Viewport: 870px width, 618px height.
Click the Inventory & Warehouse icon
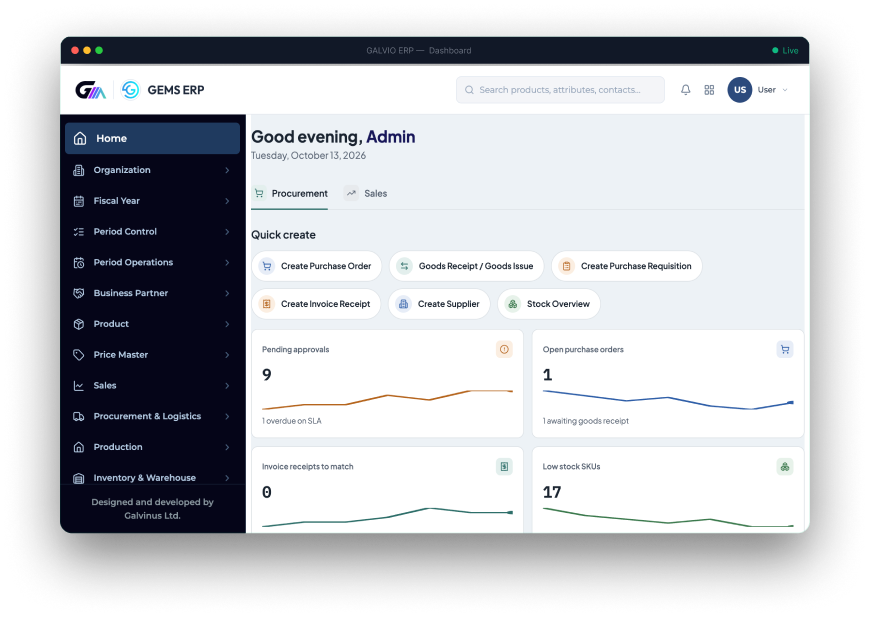click(x=79, y=478)
